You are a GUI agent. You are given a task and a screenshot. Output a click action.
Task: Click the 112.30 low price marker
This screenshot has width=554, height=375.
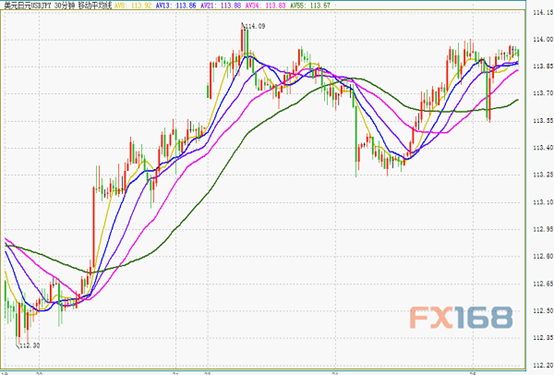click(x=29, y=345)
